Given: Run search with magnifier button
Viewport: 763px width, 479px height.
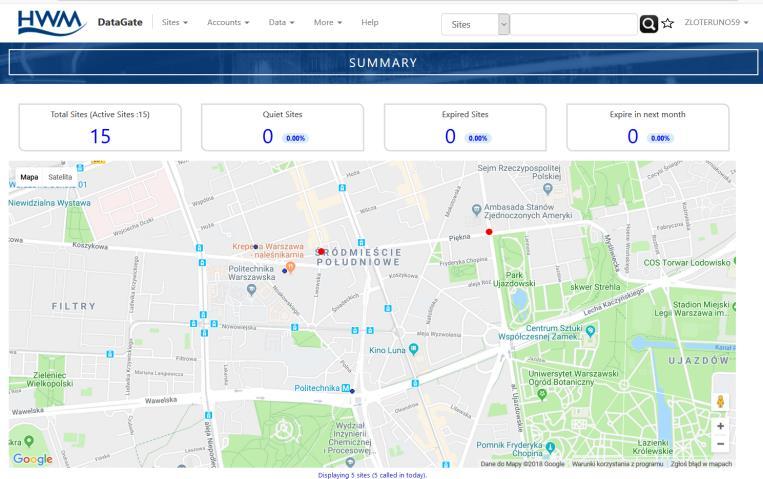Looking at the screenshot, I should click(649, 24).
